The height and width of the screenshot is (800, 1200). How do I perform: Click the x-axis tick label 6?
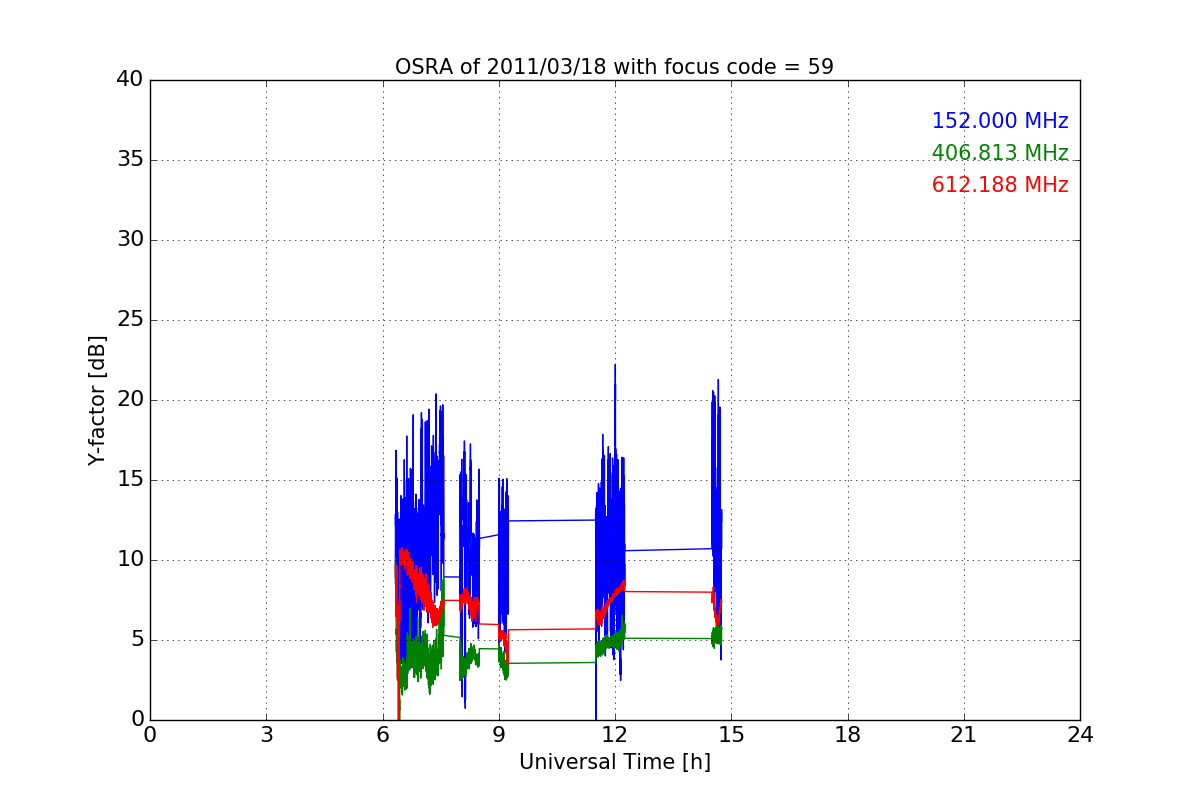click(382, 735)
